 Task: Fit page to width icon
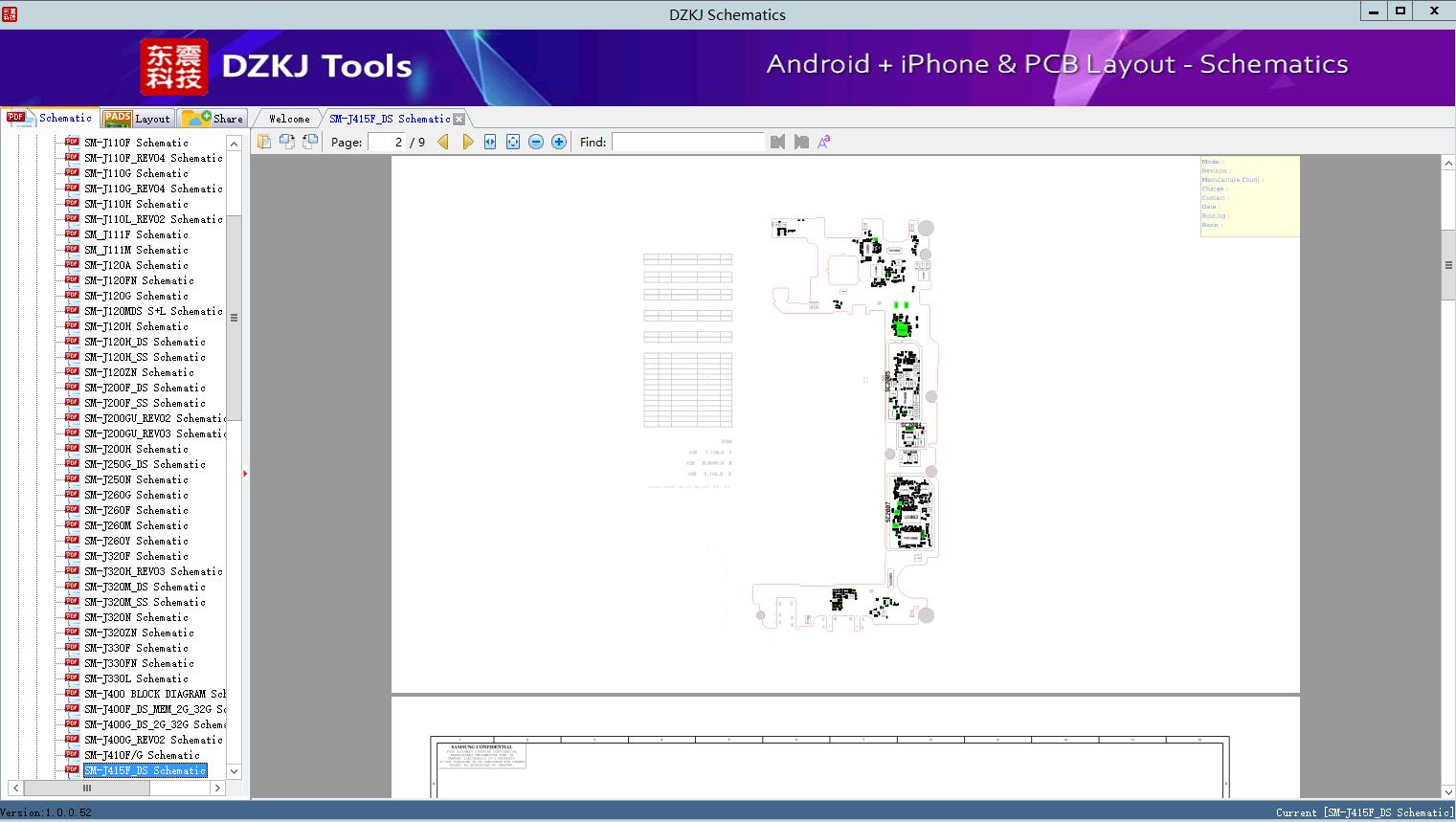coord(490,142)
